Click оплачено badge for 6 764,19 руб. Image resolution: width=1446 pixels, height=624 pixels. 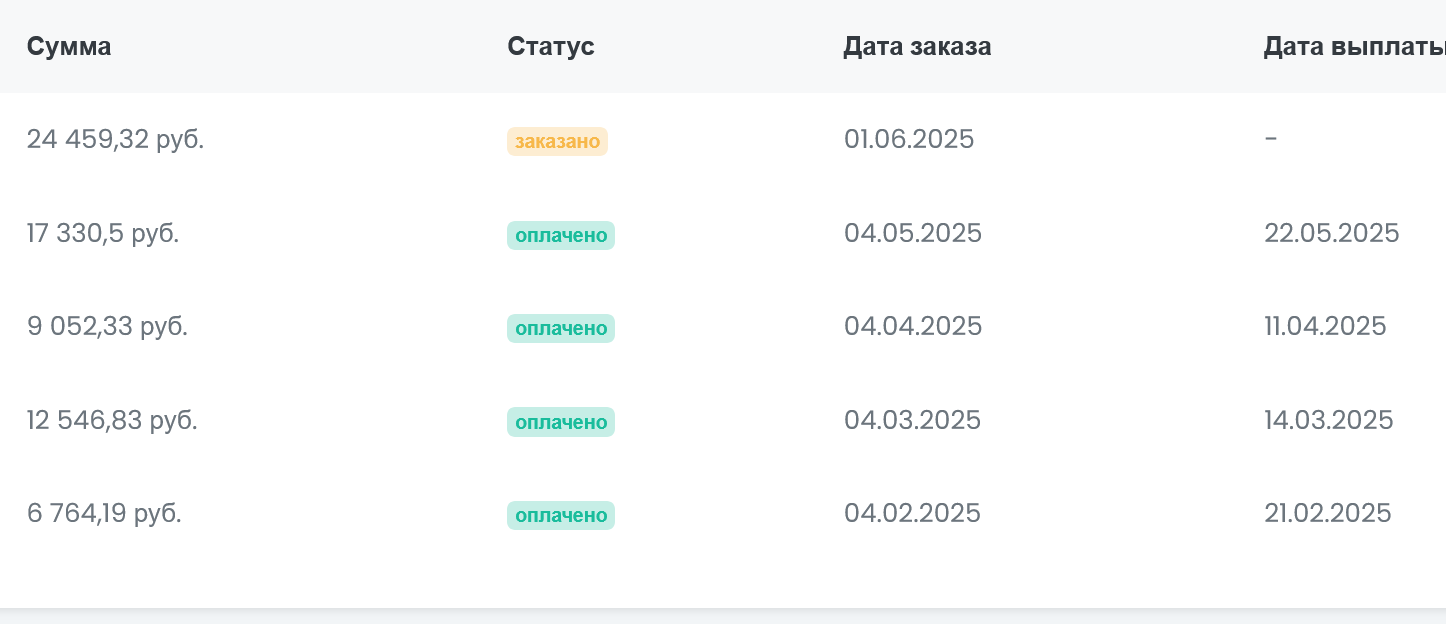[561, 515]
